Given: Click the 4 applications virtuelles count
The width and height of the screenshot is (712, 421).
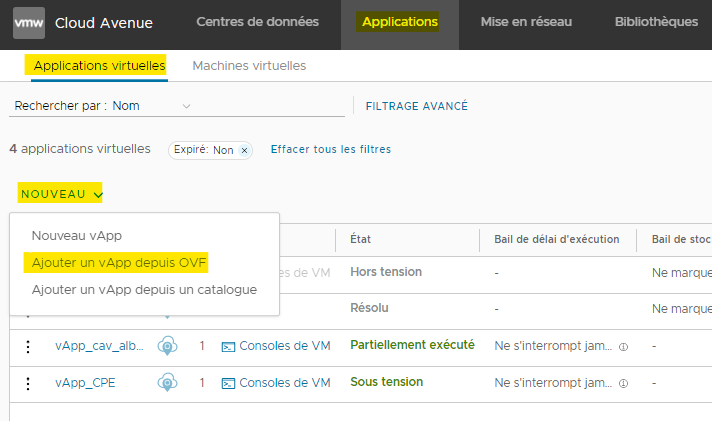Looking at the screenshot, I should coord(80,149).
